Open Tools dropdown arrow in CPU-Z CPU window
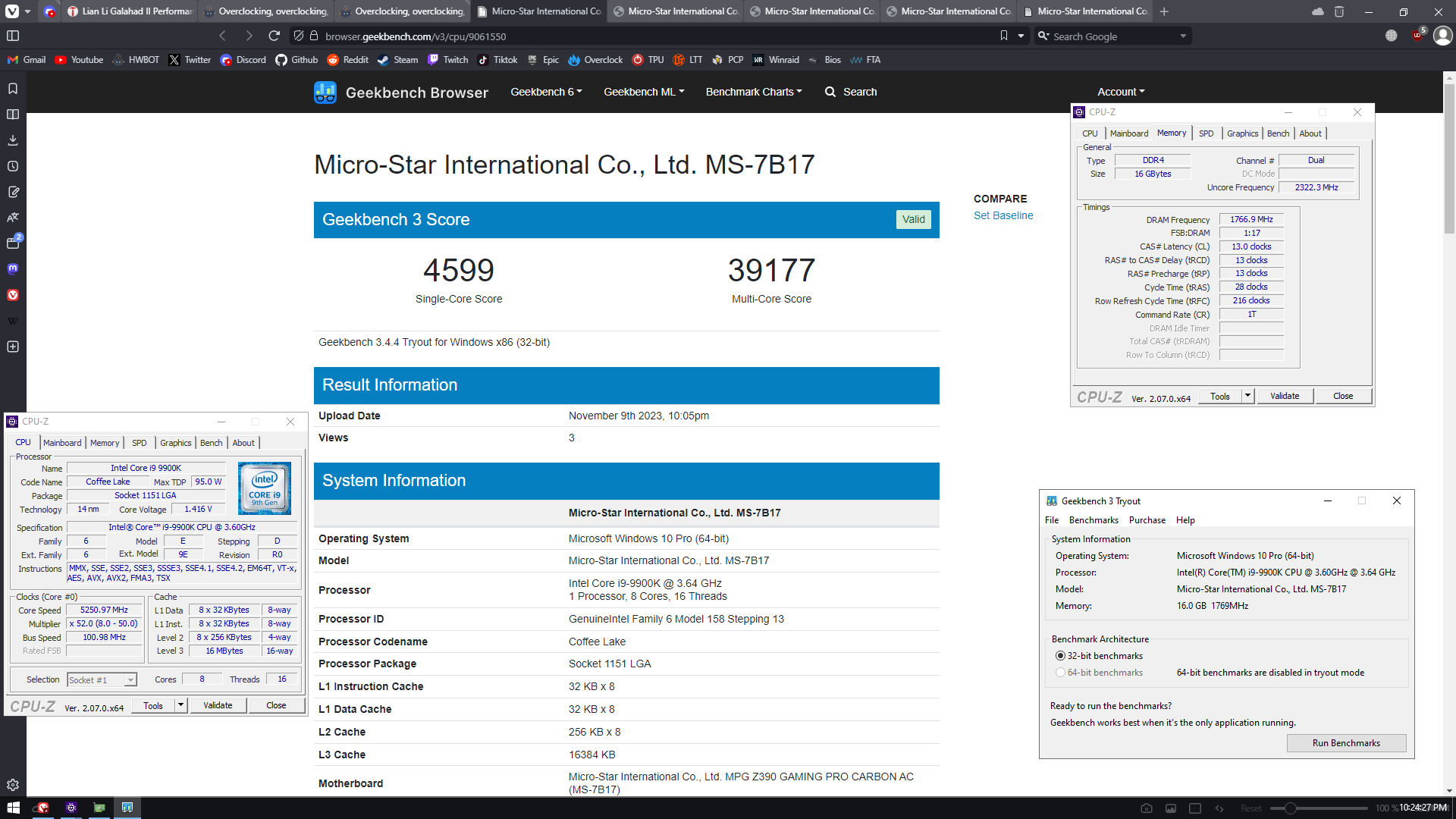Screen dimensions: 1456x819 (180, 705)
